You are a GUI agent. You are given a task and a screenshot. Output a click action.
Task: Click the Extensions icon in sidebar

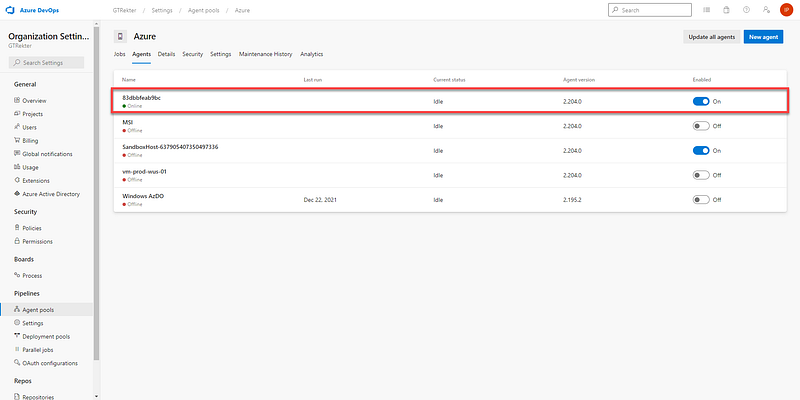[17, 180]
